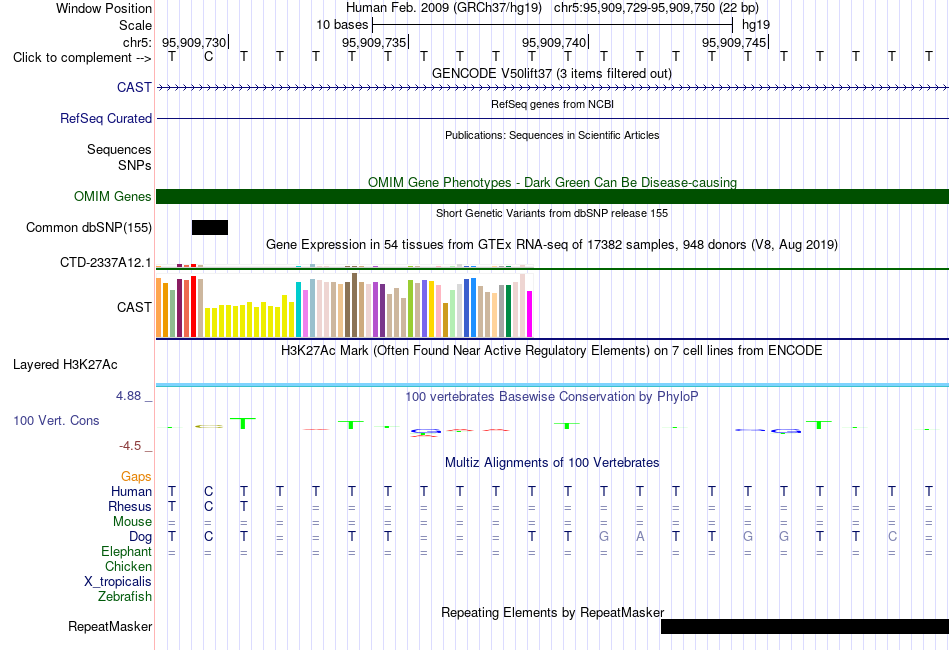Screen dimensions: 950x650
Task: Click the Mouse species row label
Action: [x=133, y=522]
